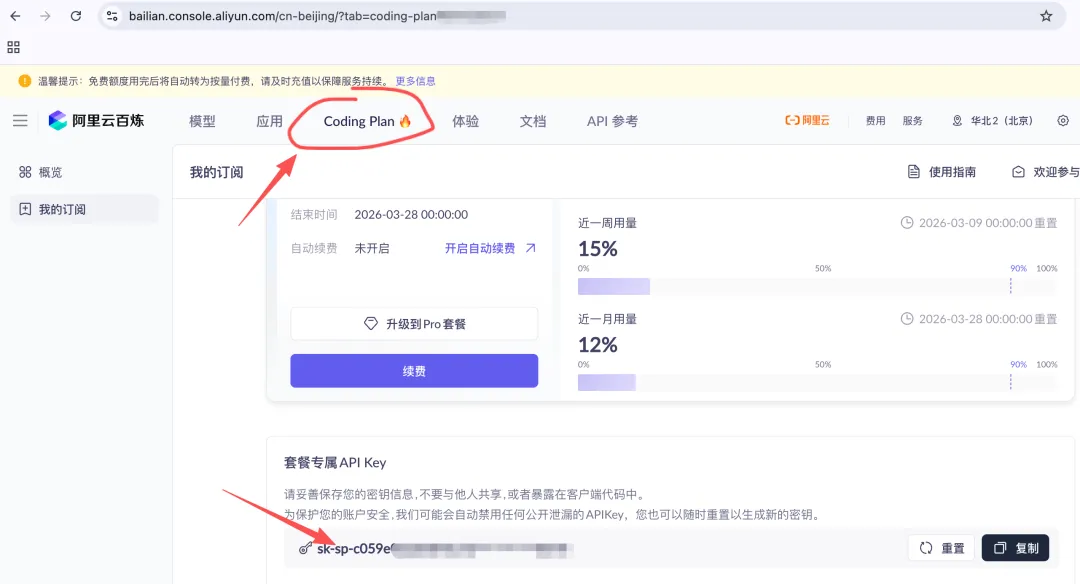Click the 近一周用量 progress bar
Screen dimensions: 1080x584
click(x=817, y=286)
